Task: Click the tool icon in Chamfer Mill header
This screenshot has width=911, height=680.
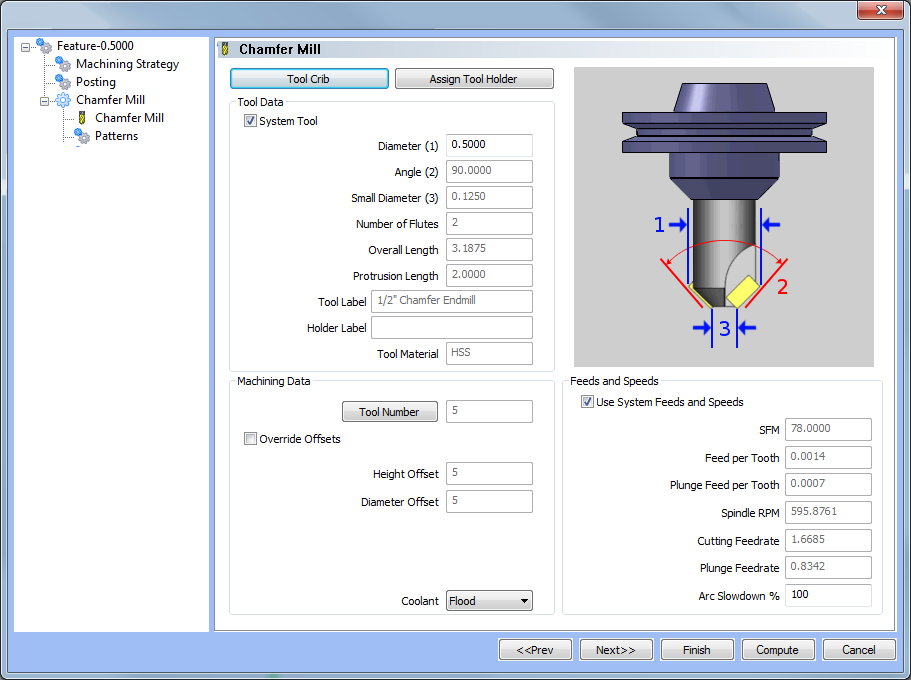Action: 225,49
